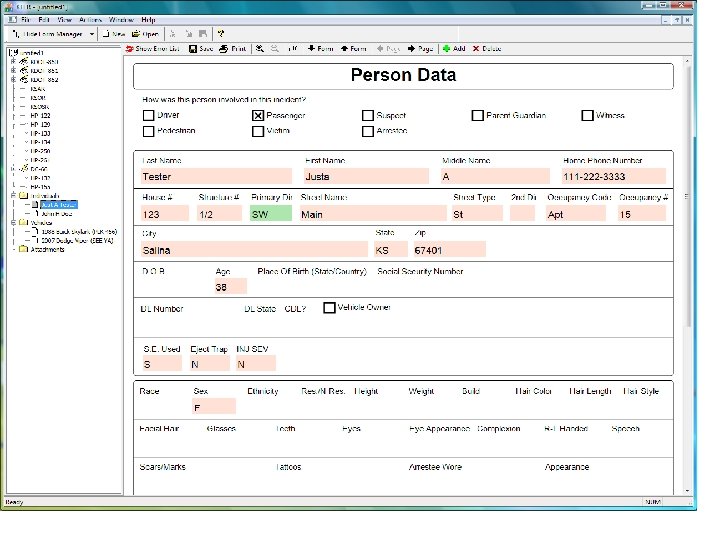
Task: Click the First Name field containing Justa
Action: (366, 176)
